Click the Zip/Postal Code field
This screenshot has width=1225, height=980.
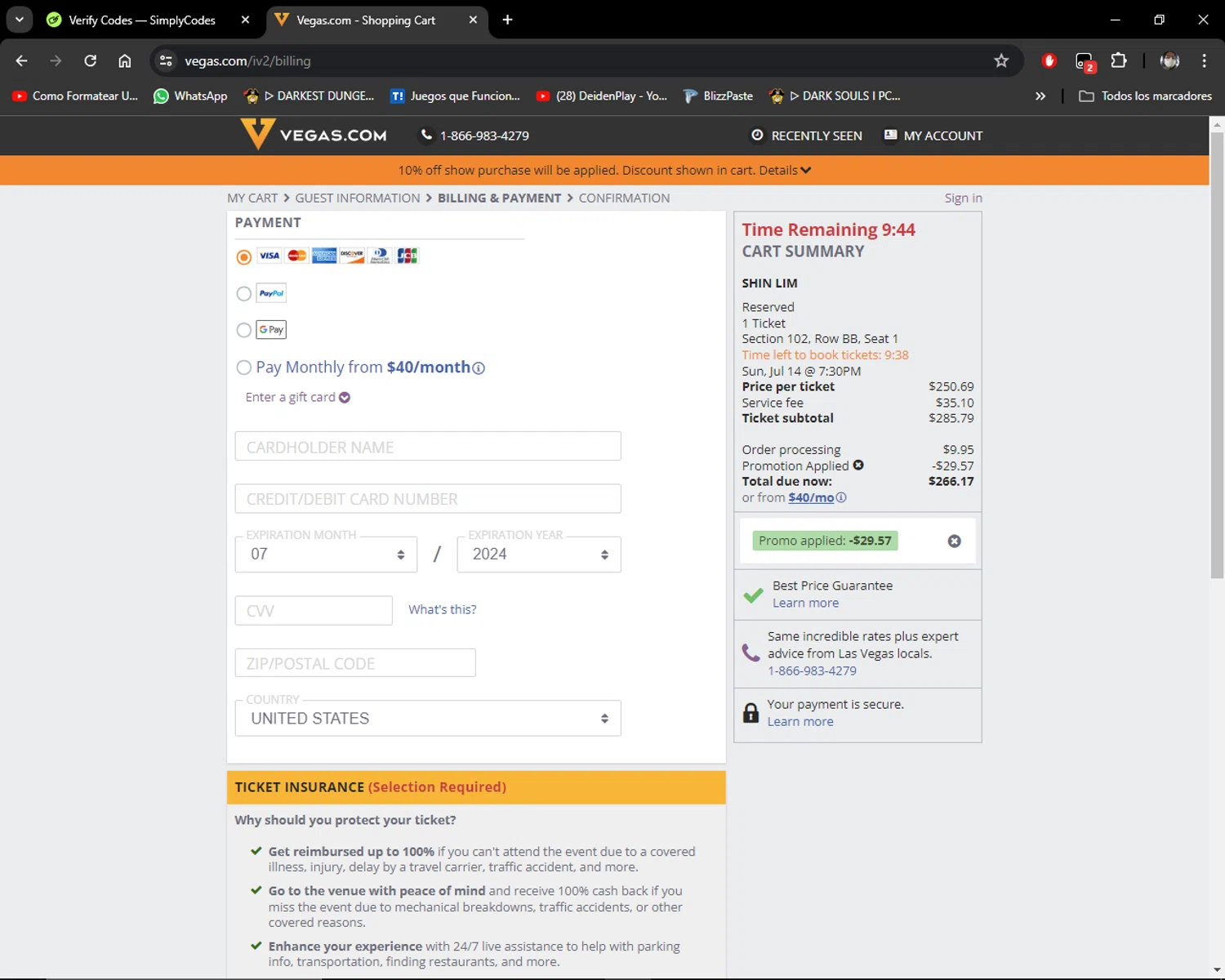click(x=355, y=663)
